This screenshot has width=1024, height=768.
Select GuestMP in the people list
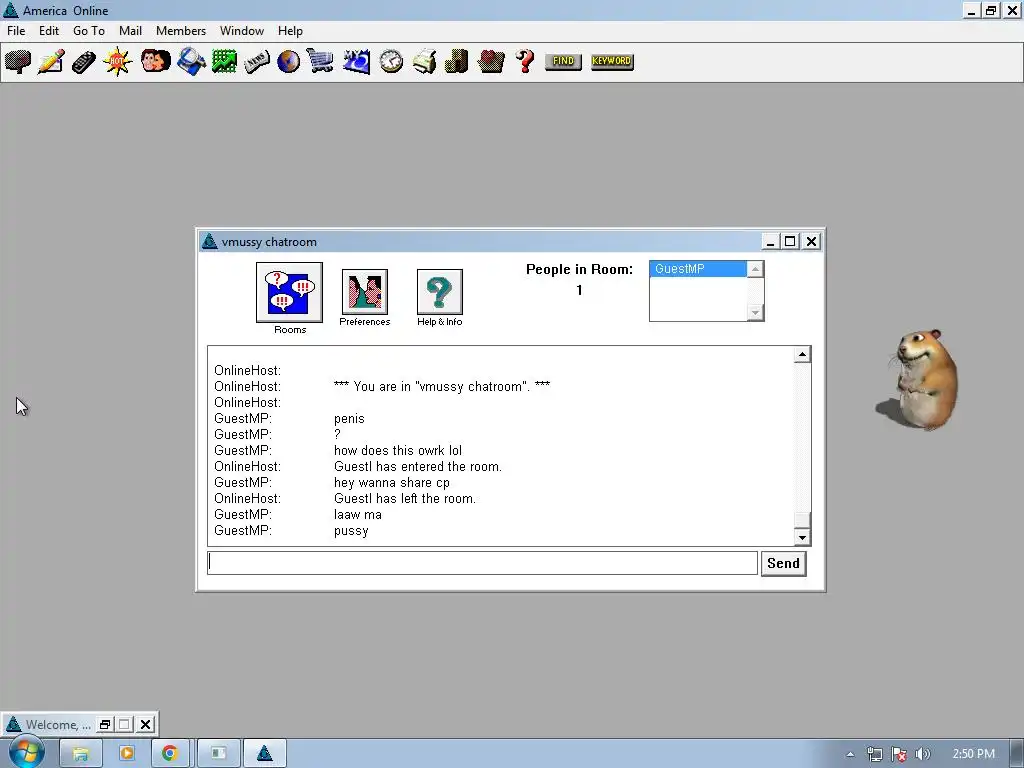(697, 268)
